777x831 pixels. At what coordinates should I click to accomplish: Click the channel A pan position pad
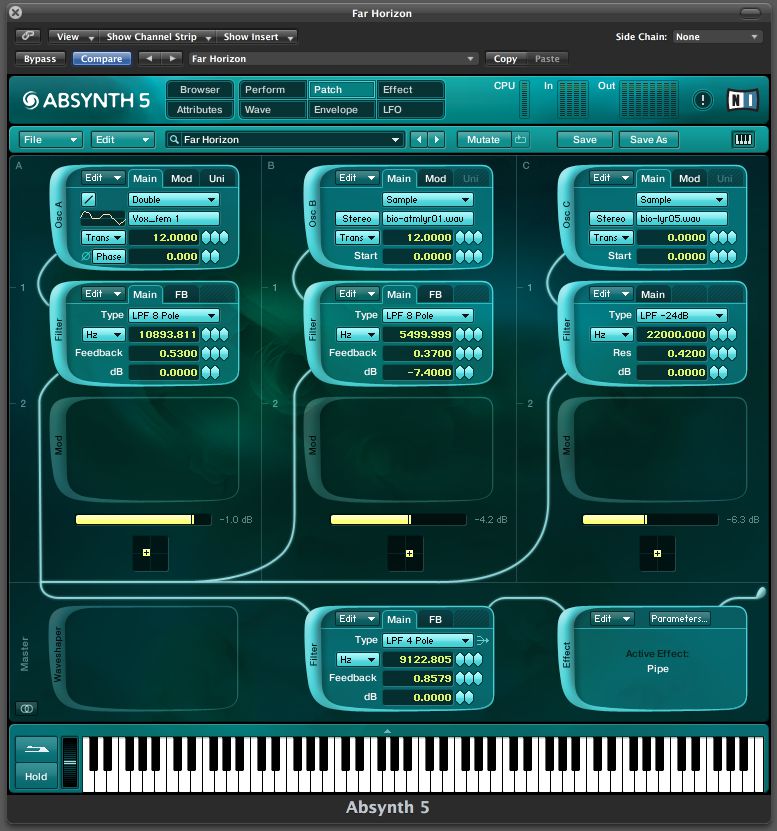pyautogui.click(x=151, y=553)
